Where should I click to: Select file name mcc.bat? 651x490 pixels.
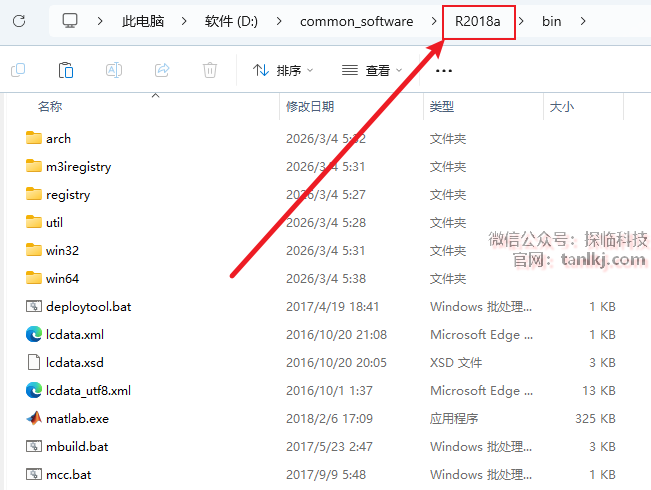pos(69,475)
